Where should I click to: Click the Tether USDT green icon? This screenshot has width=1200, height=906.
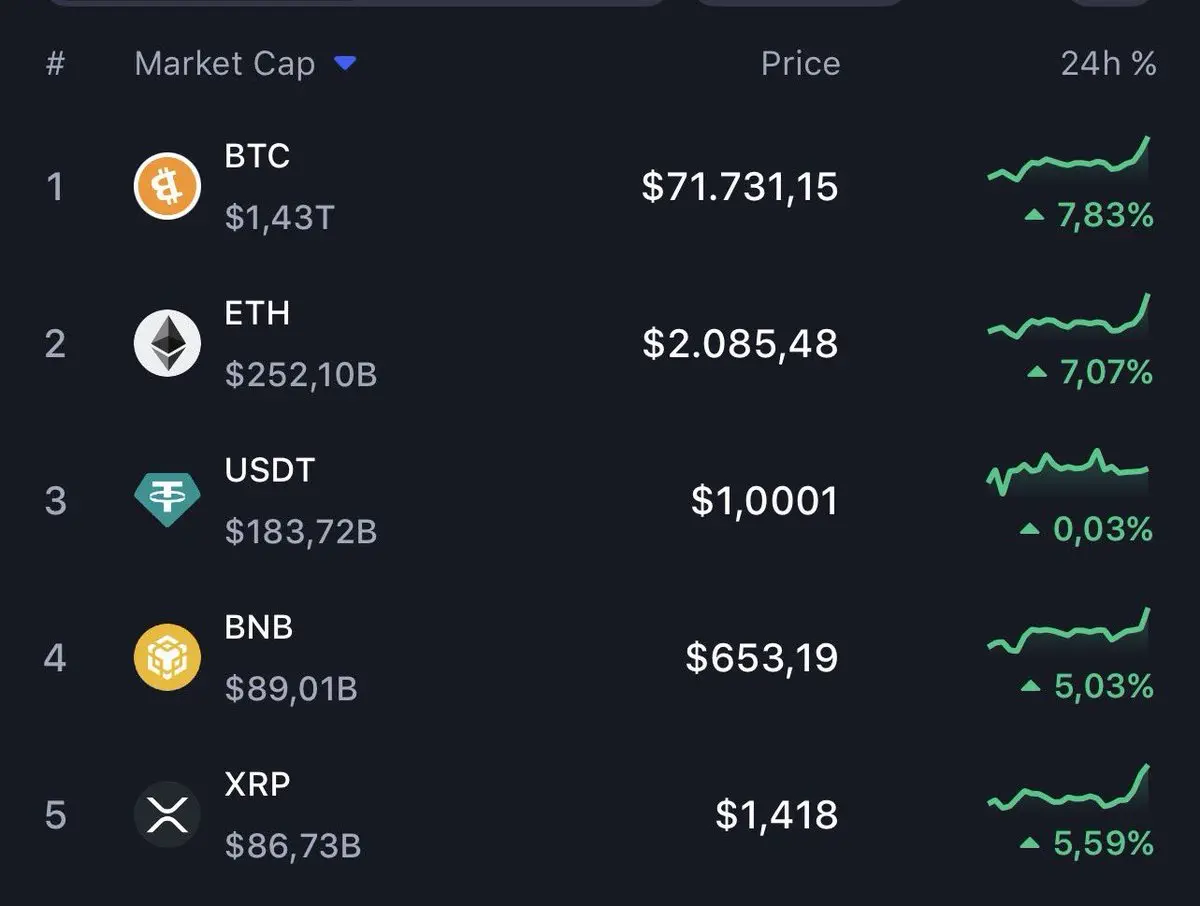pos(167,500)
